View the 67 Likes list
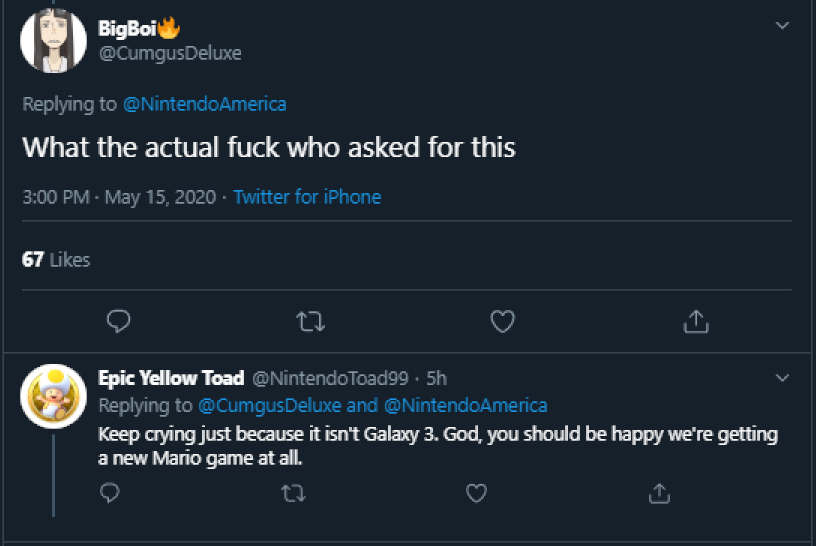The image size is (816, 546). click(56, 259)
